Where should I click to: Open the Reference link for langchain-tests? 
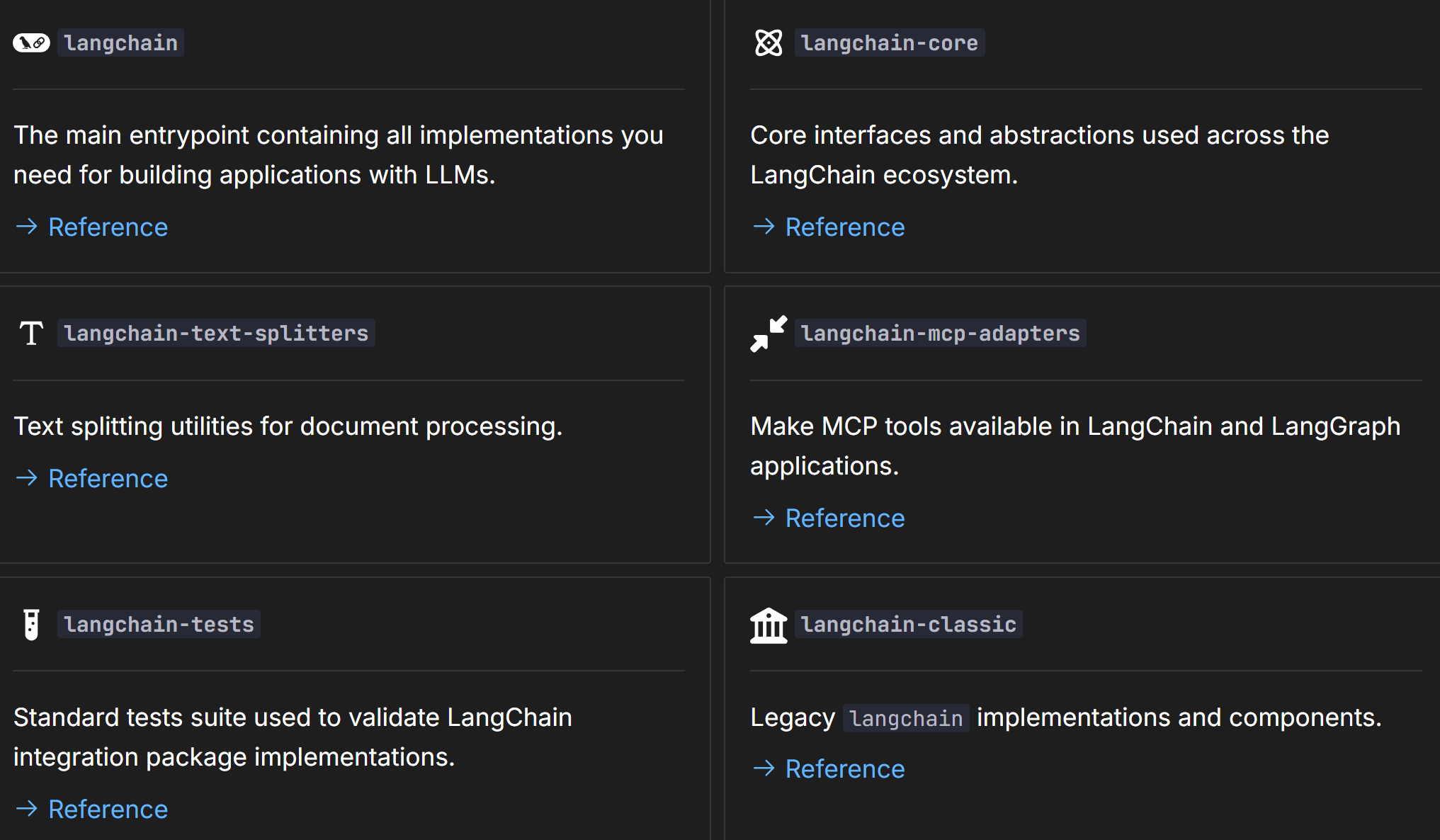[108, 810]
